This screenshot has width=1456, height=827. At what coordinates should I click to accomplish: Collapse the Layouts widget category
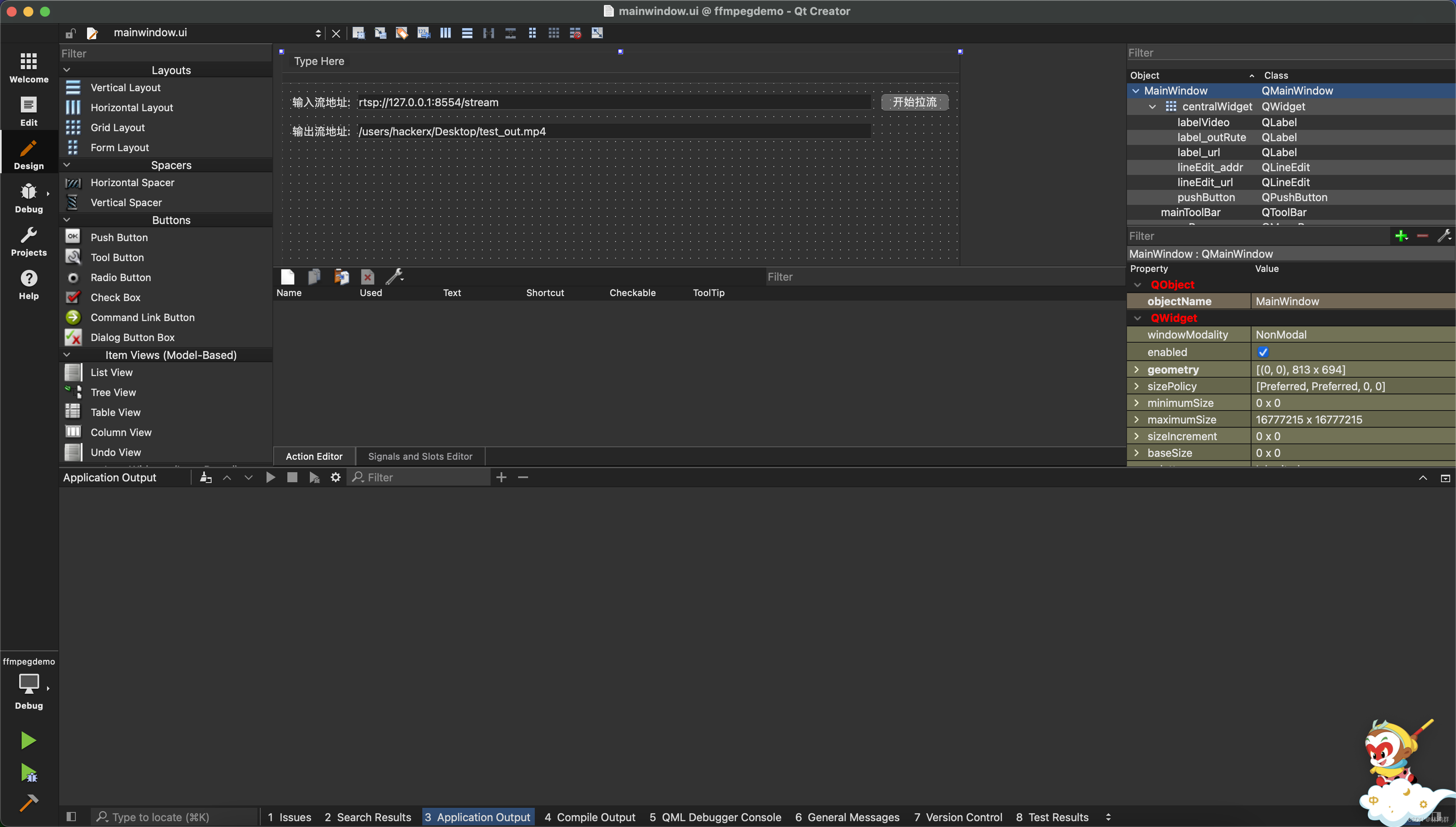[67, 70]
